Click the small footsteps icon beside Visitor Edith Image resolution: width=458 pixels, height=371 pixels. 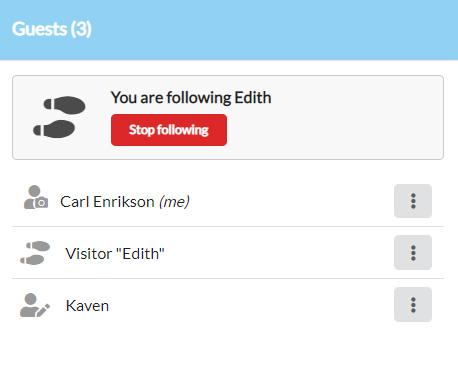(35, 253)
